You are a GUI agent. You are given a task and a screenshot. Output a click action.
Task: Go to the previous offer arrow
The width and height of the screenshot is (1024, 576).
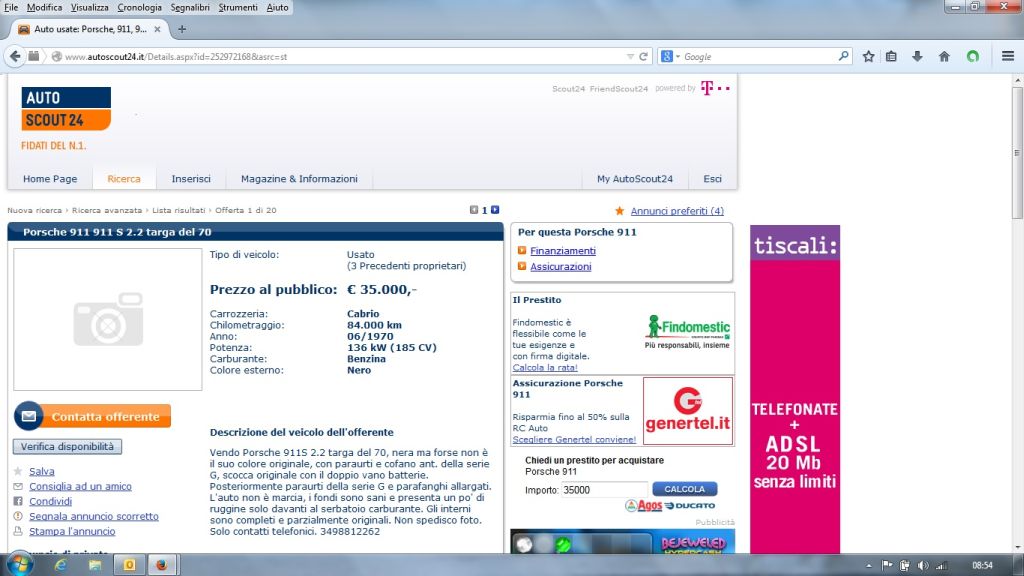(474, 210)
